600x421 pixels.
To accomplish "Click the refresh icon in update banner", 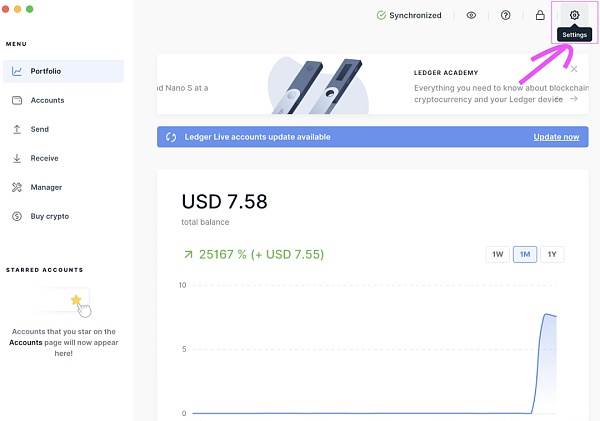I will (171, 137).
